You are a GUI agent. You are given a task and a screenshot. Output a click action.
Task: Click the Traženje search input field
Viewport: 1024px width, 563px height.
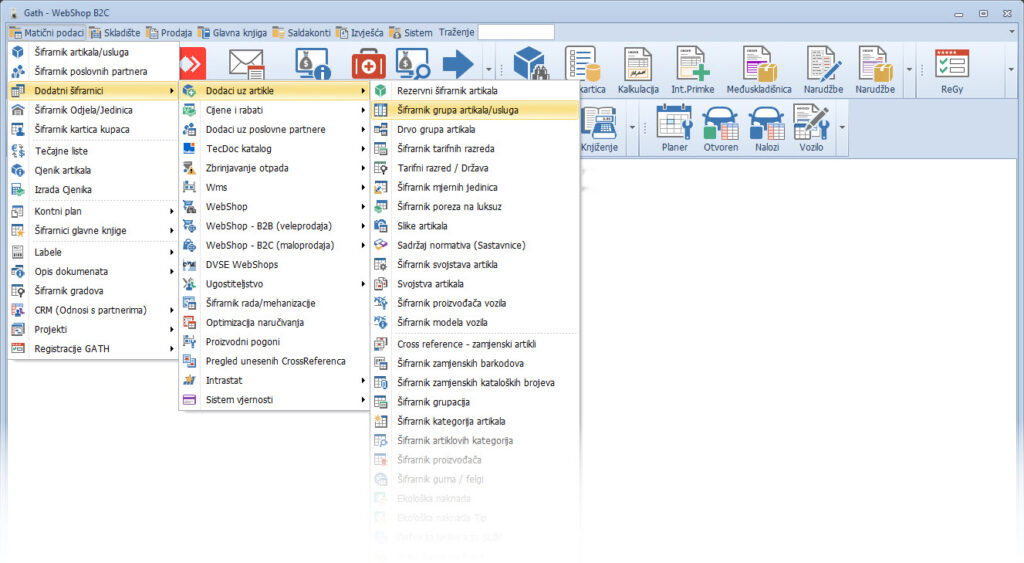[515, 32]
